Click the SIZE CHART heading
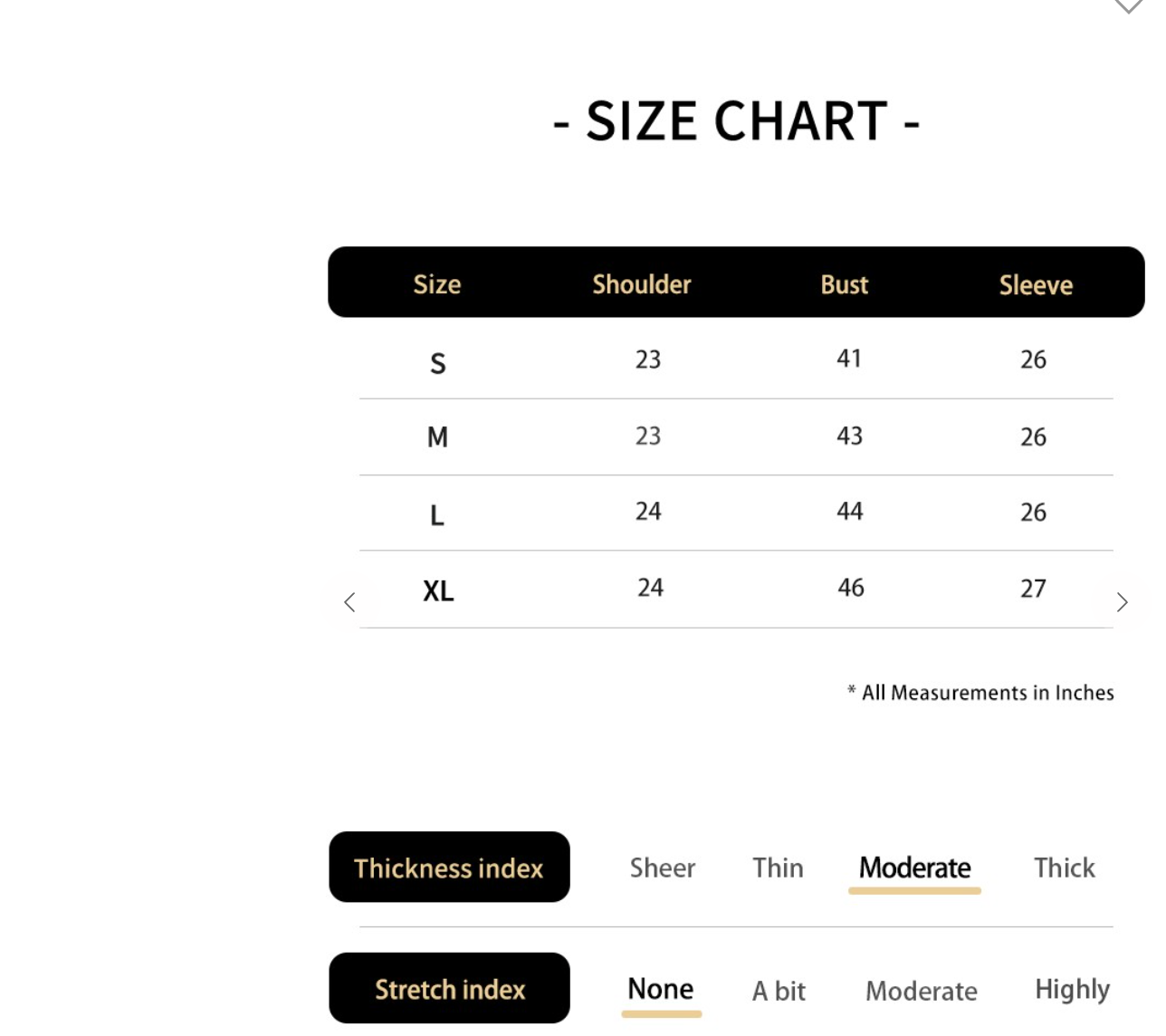The width and height of the screenshot is (1166, 1036). [x=736, y=121]
